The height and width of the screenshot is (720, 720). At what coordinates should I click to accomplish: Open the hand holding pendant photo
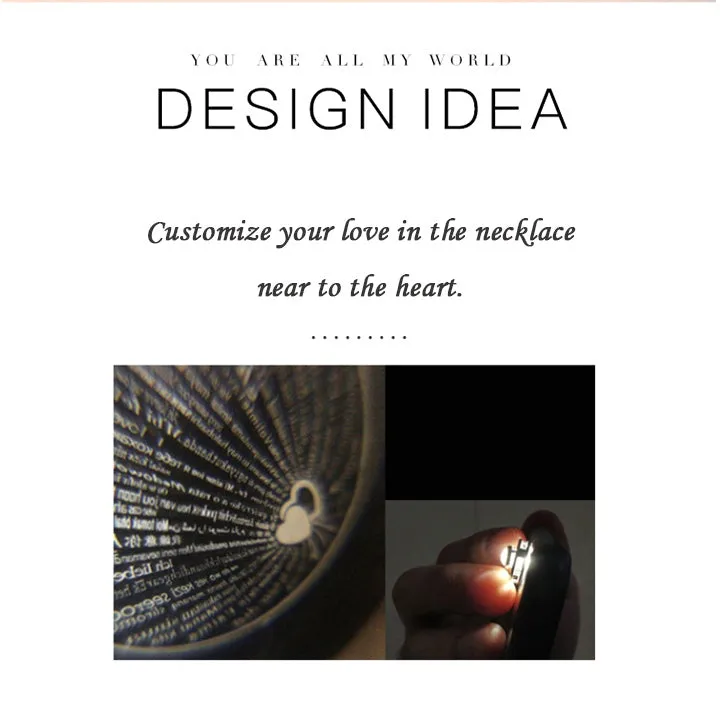(490, 580)
